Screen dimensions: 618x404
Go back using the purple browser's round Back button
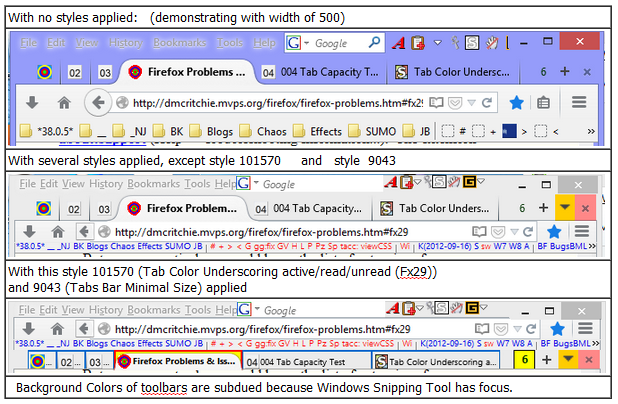[x=98, y=103]
